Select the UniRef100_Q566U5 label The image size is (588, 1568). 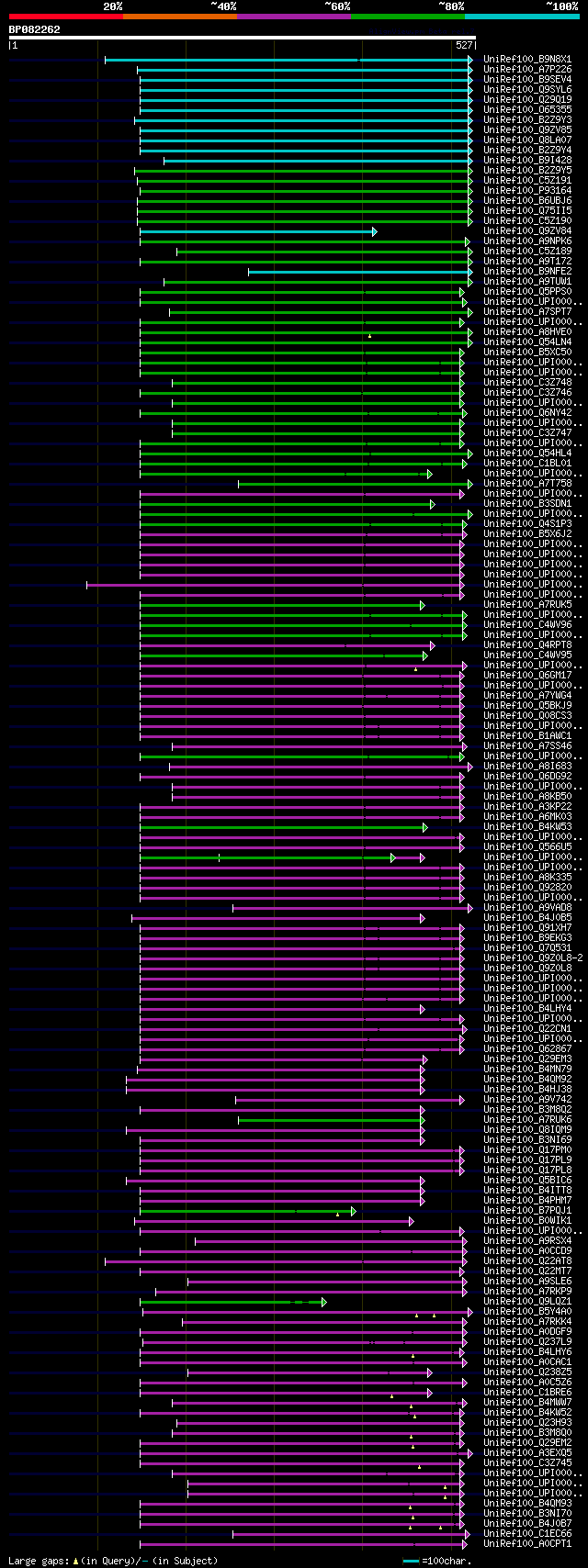tap(527, 847)
